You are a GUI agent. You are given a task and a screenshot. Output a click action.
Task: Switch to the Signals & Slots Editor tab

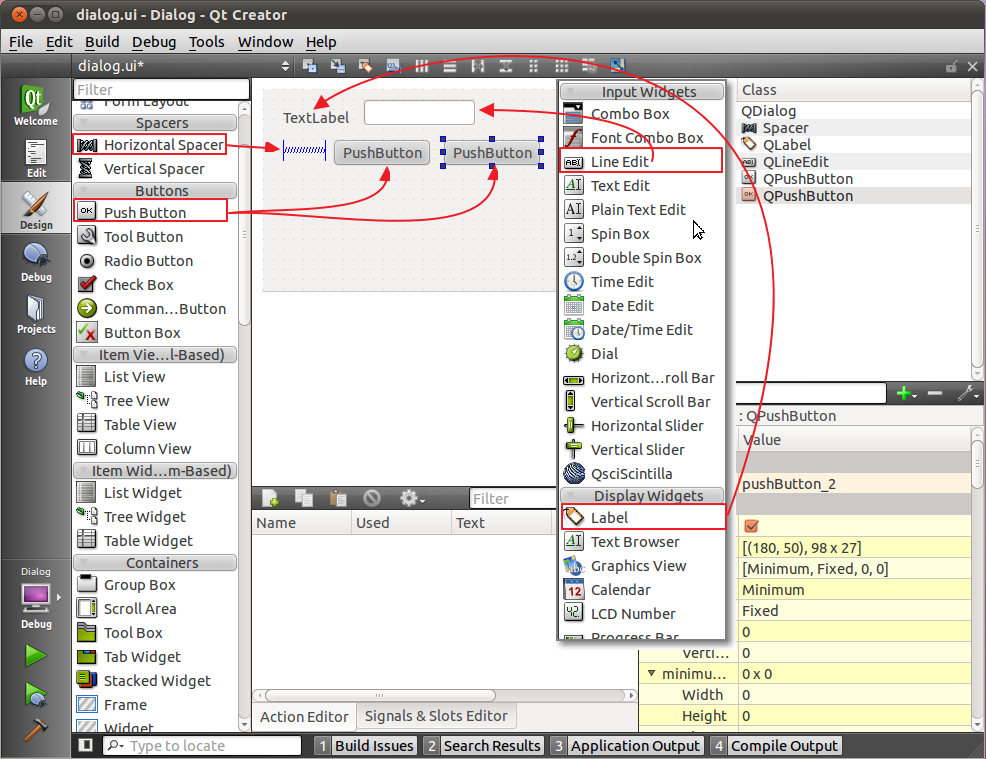coord(436,716)
